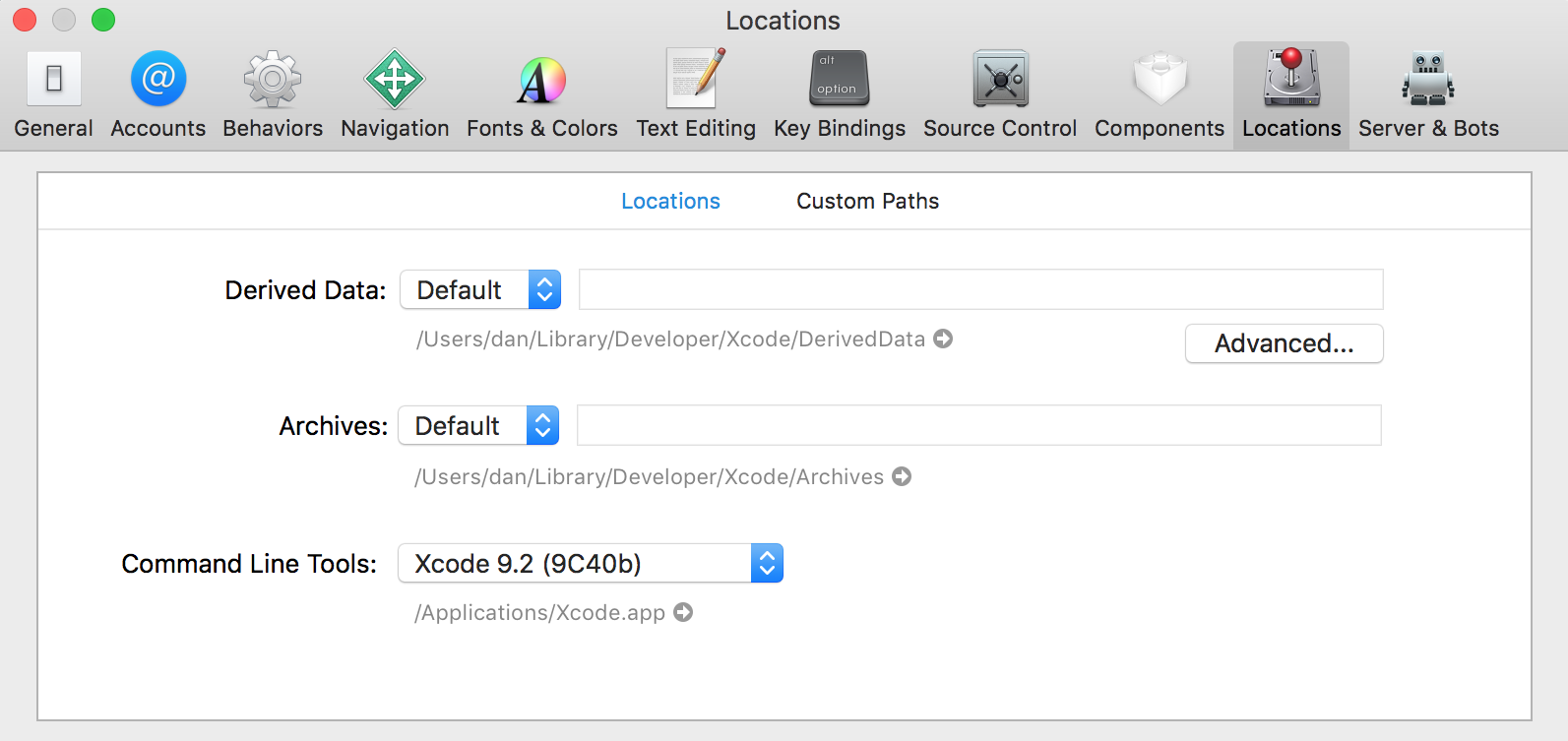Reveal the Archives folder via arrow
1568x741 pixels.
point(902,477)
